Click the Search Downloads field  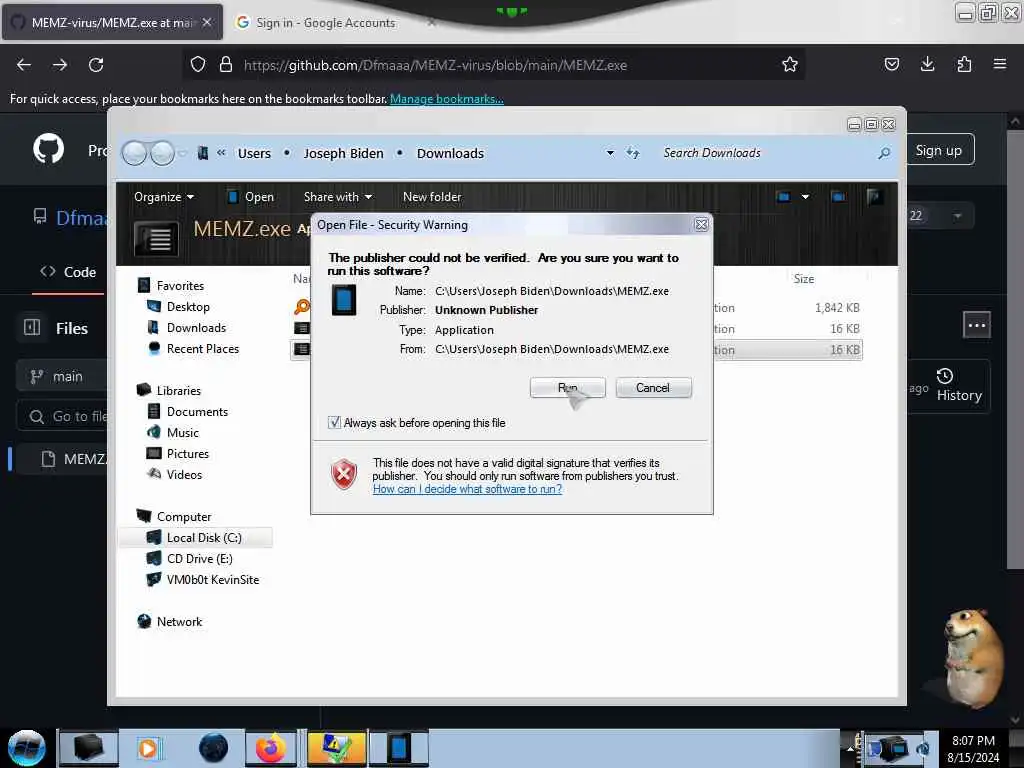coord(764,153)
